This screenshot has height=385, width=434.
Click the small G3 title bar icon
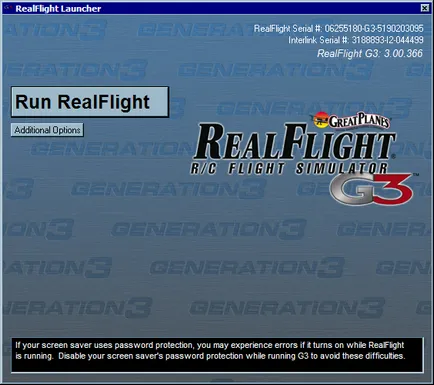click(8, 8)
